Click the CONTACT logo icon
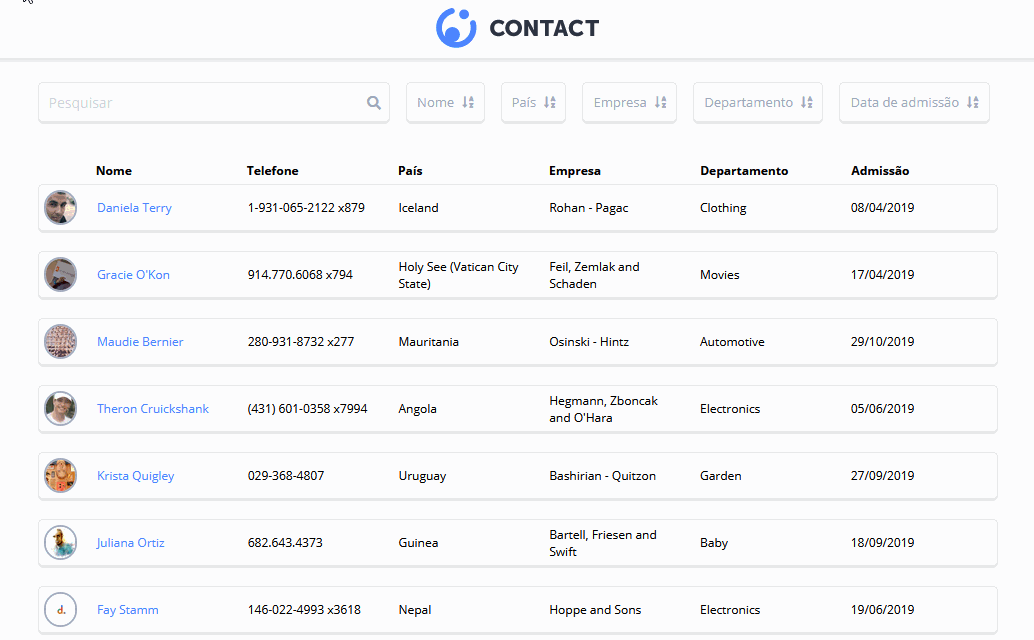The image size is (1034, 640). click(456, 28)
